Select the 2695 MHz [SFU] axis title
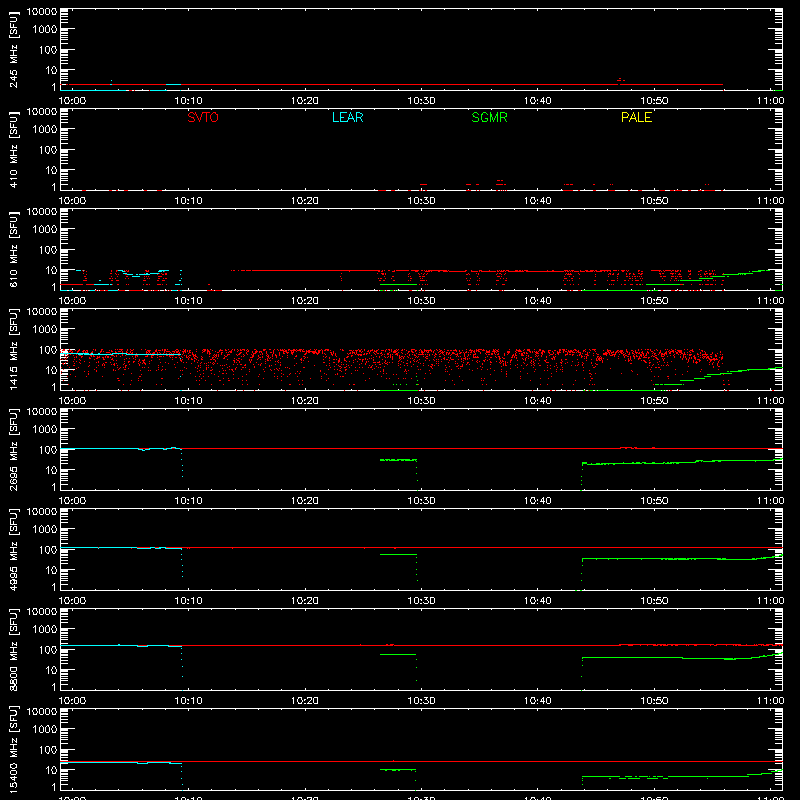800x800 pixels. click(x=13, y=449)
